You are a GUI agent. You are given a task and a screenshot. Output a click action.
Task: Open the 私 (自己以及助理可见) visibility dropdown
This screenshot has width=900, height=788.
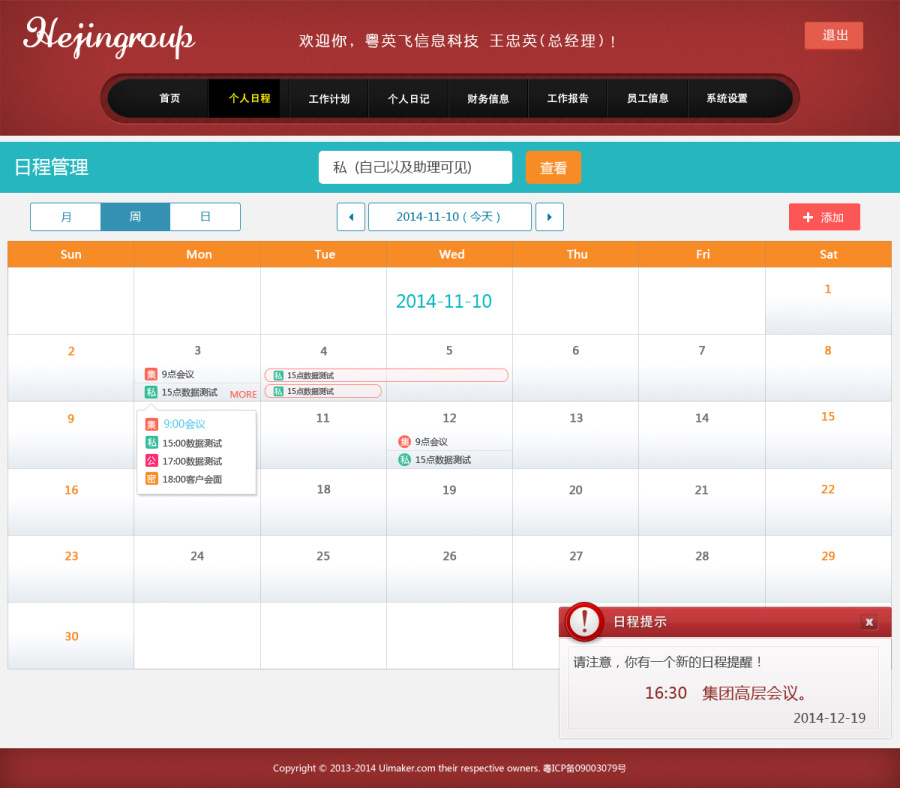tap(415, 168)
